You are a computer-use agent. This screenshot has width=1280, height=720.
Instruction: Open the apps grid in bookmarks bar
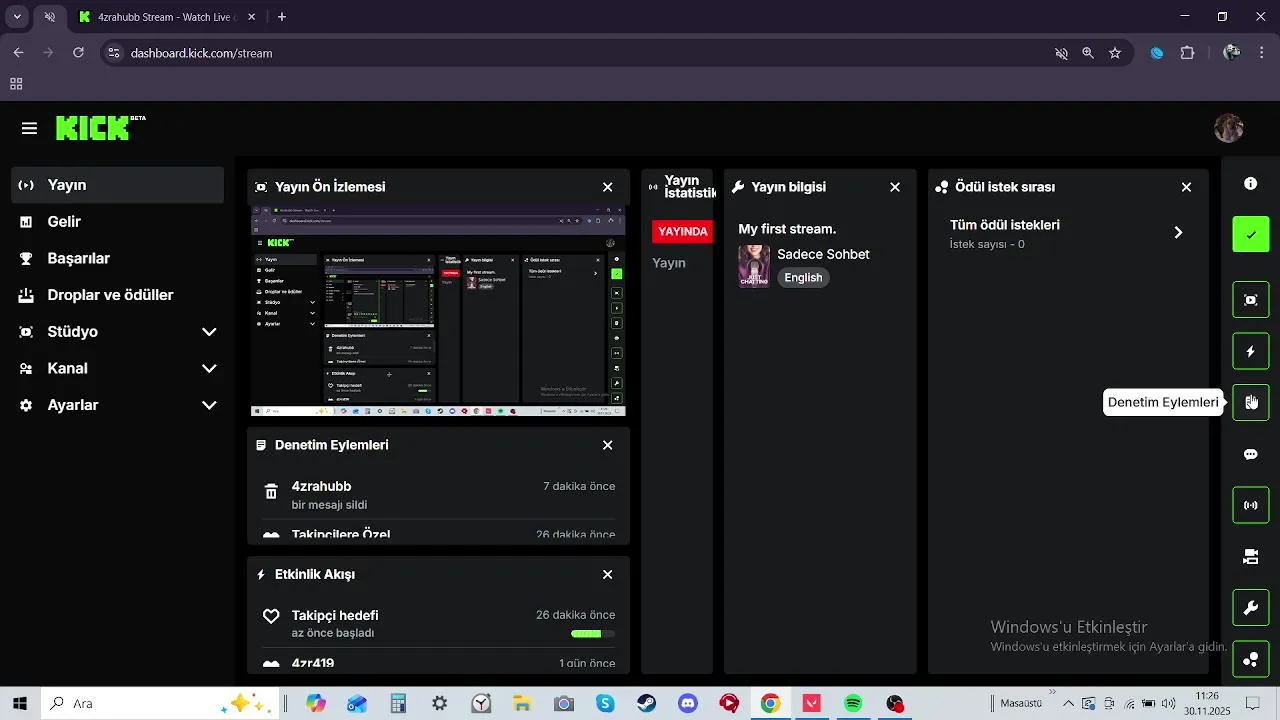16,84
